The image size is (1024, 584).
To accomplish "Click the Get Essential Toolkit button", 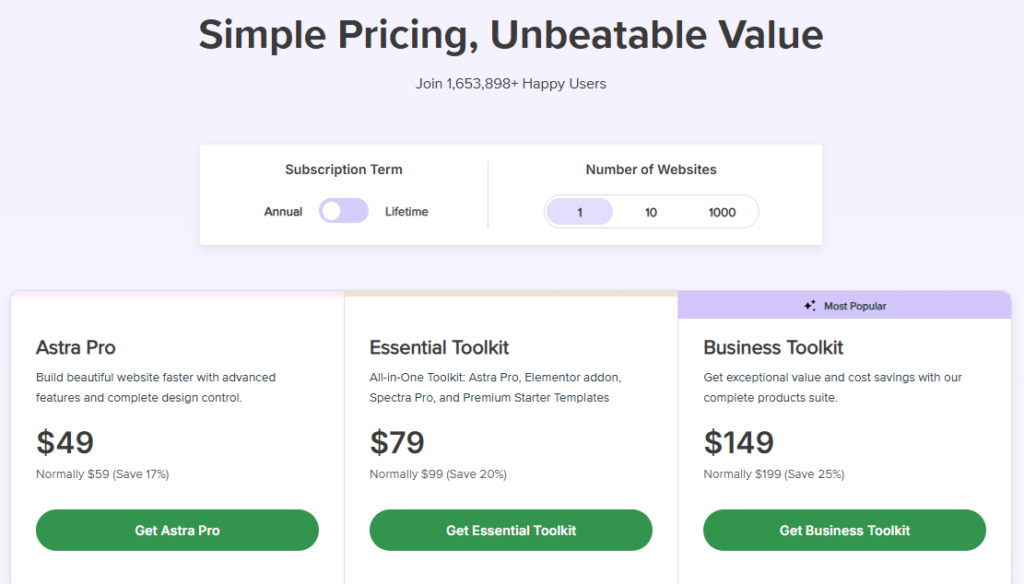I will 511,530.
